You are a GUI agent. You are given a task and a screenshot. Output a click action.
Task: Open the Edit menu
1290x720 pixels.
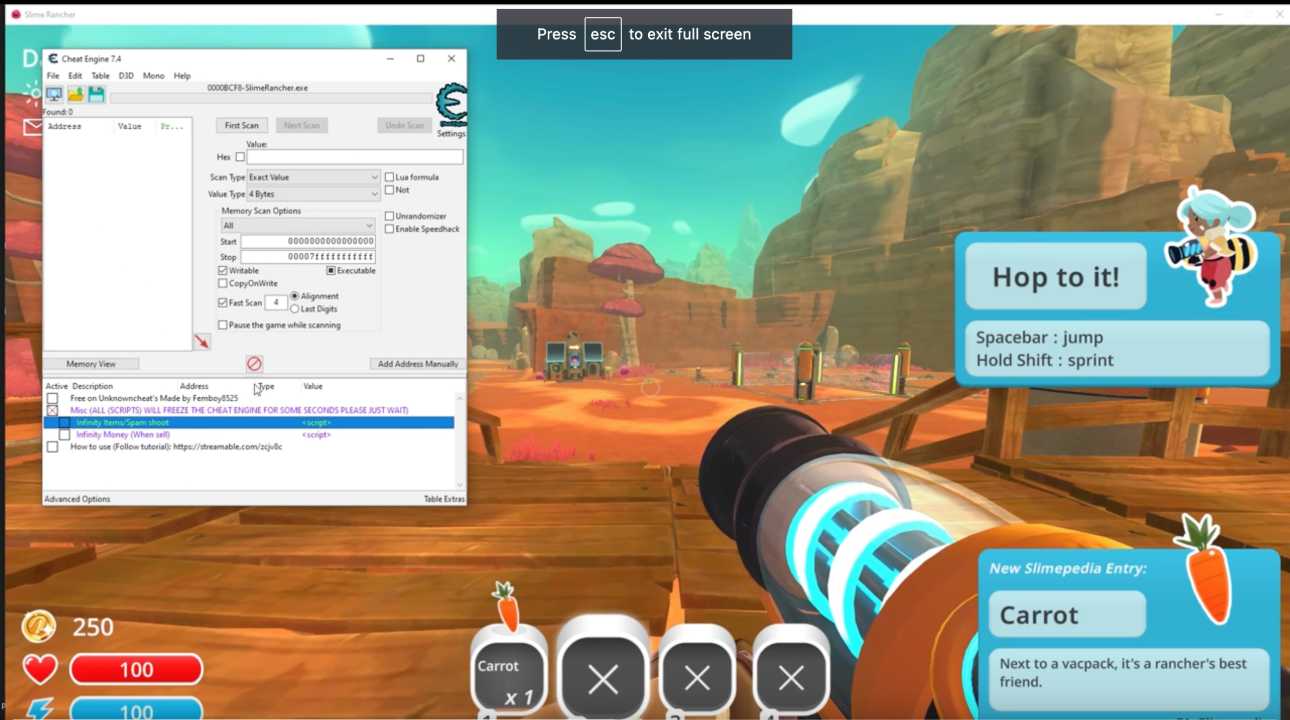pos(75,76)
